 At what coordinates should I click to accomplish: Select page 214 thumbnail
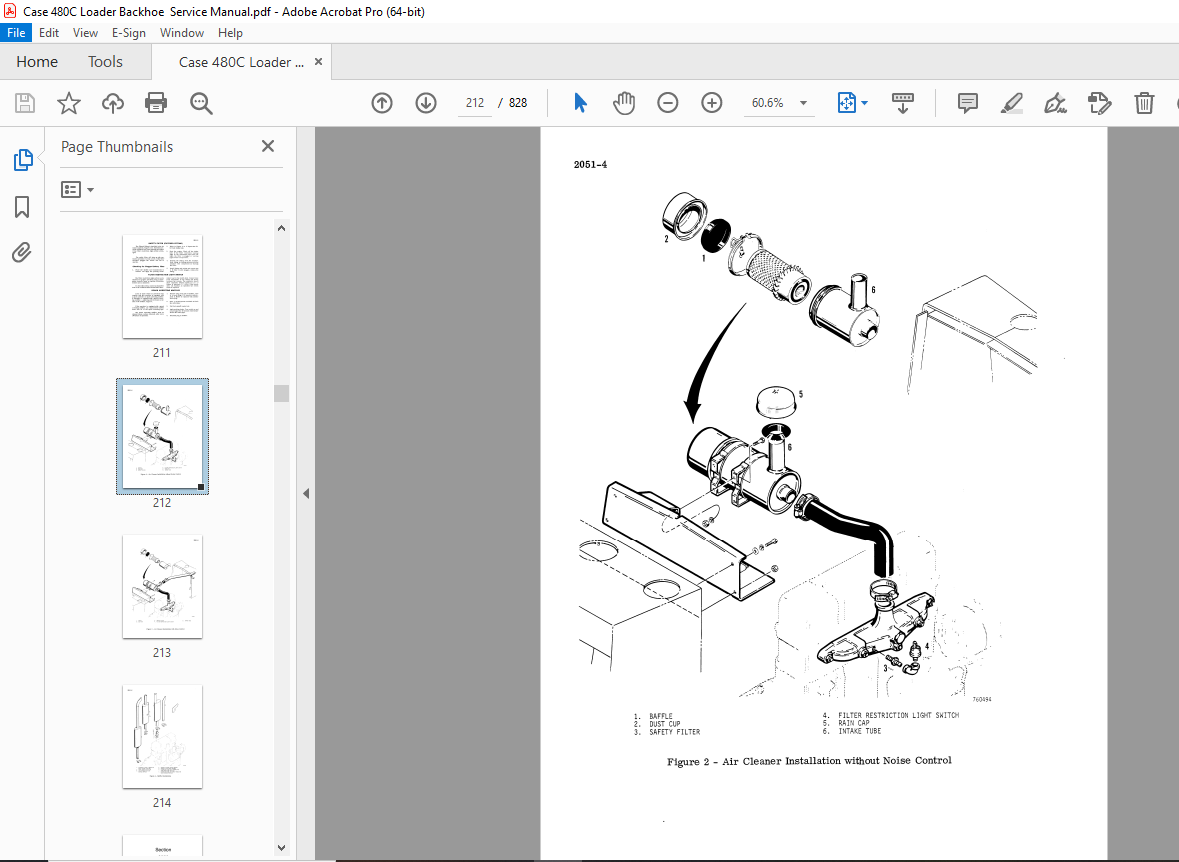tap(162, 736)
